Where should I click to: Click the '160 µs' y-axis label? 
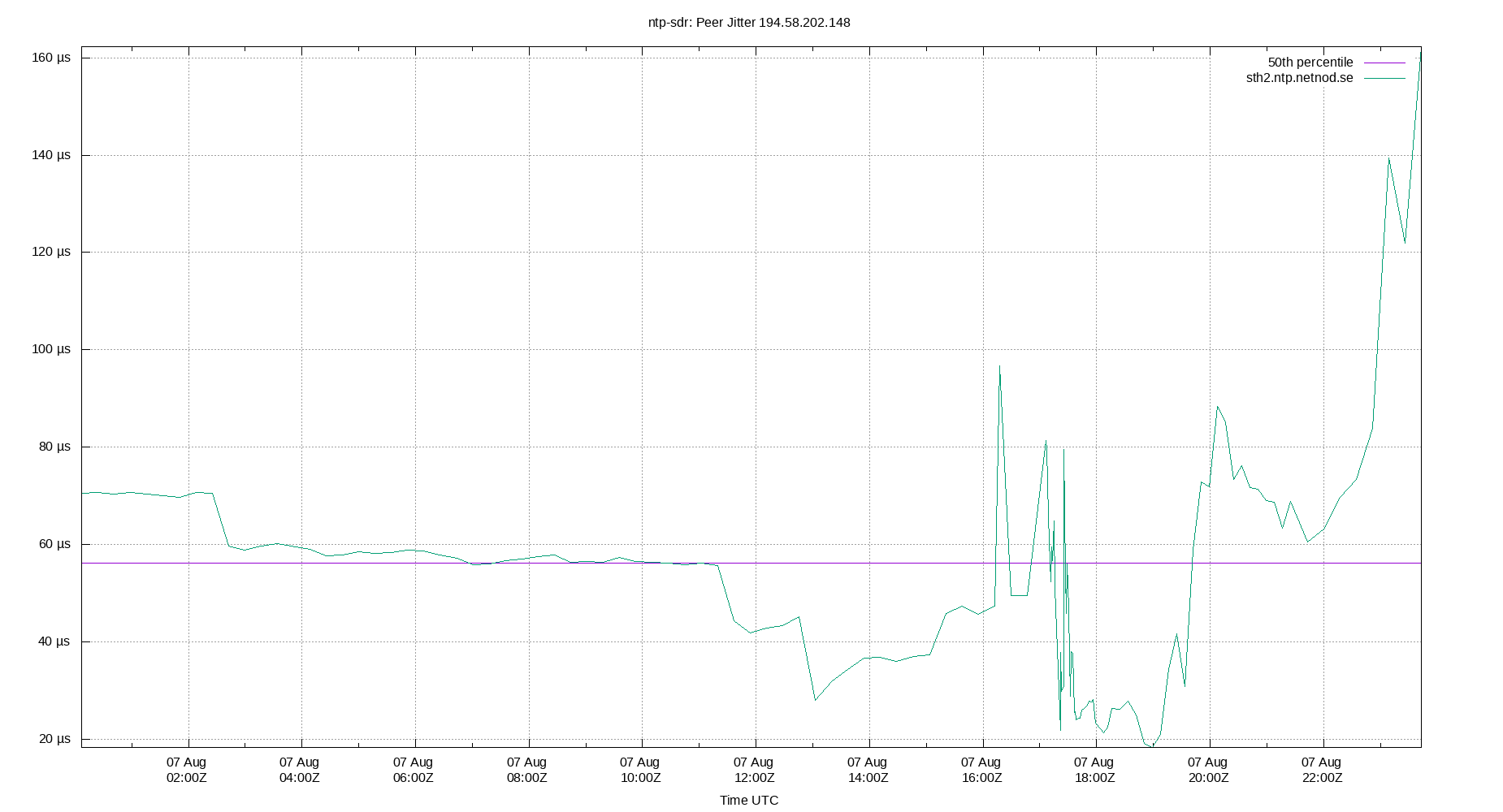coord(51,58)
